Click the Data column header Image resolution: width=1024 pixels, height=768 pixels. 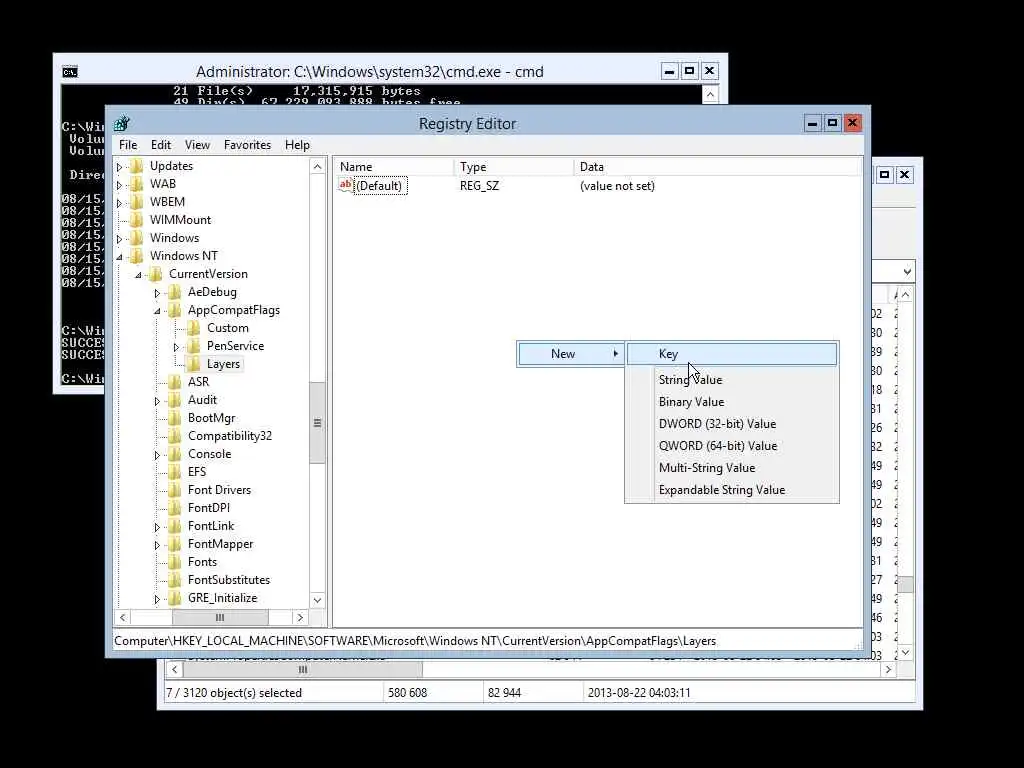[717, 167]
